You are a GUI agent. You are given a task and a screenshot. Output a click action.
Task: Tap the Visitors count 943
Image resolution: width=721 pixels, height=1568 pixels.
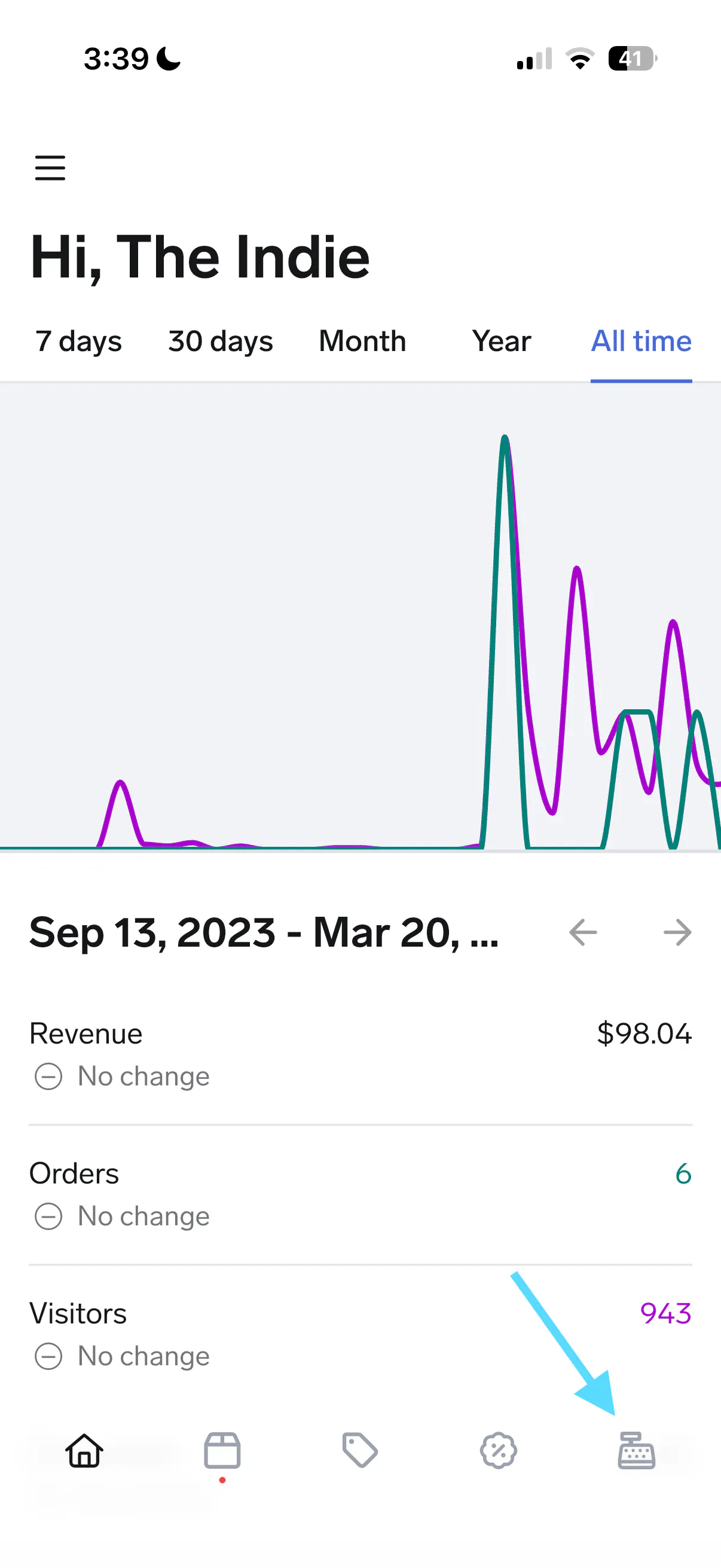pos(665,1314)
